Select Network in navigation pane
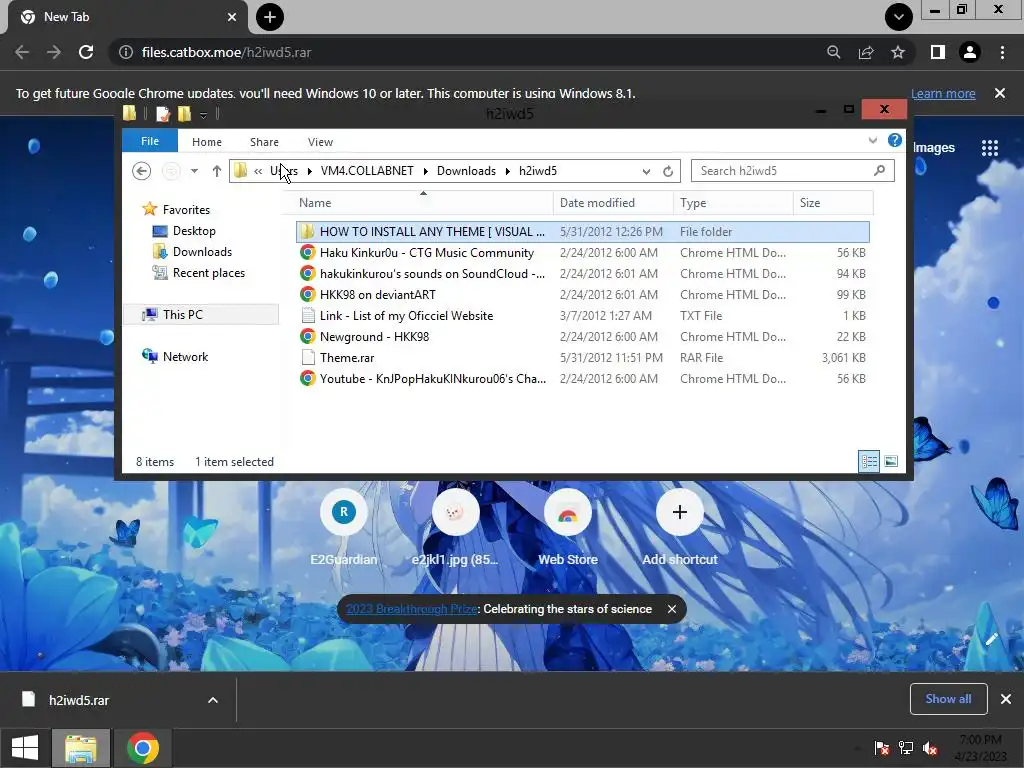 click(175, 357)
